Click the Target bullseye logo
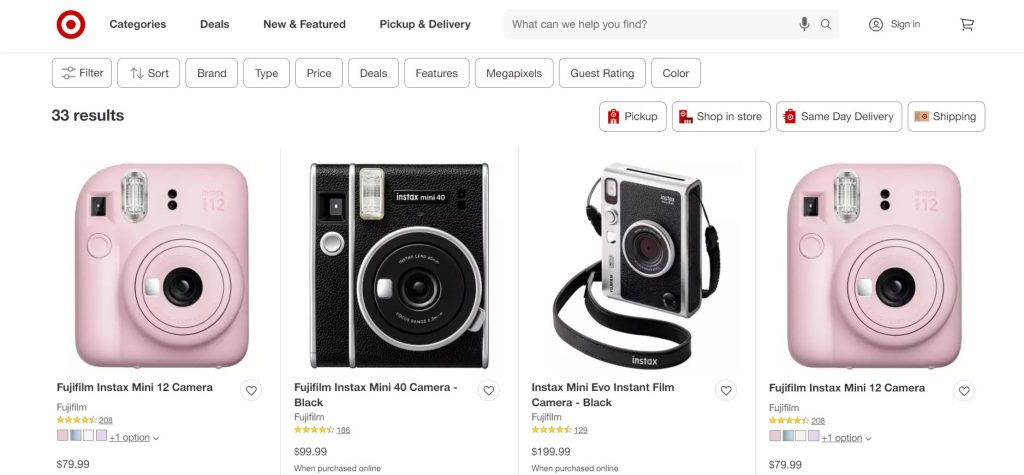This screenshot has width=1024, height=475. (x=71, y=25)
